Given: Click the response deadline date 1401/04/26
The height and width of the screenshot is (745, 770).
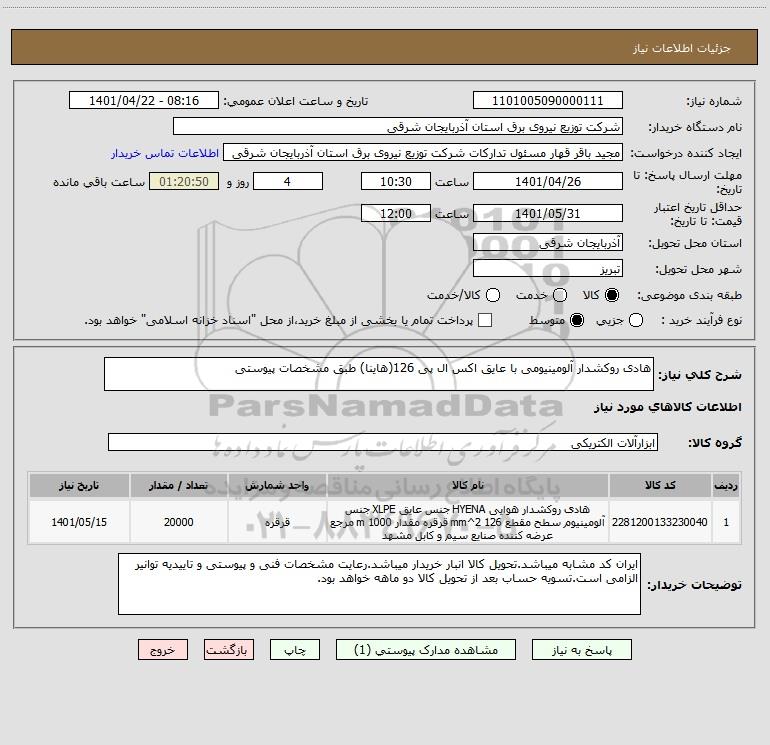Looking at the screenshot, I should click(548, 181).
